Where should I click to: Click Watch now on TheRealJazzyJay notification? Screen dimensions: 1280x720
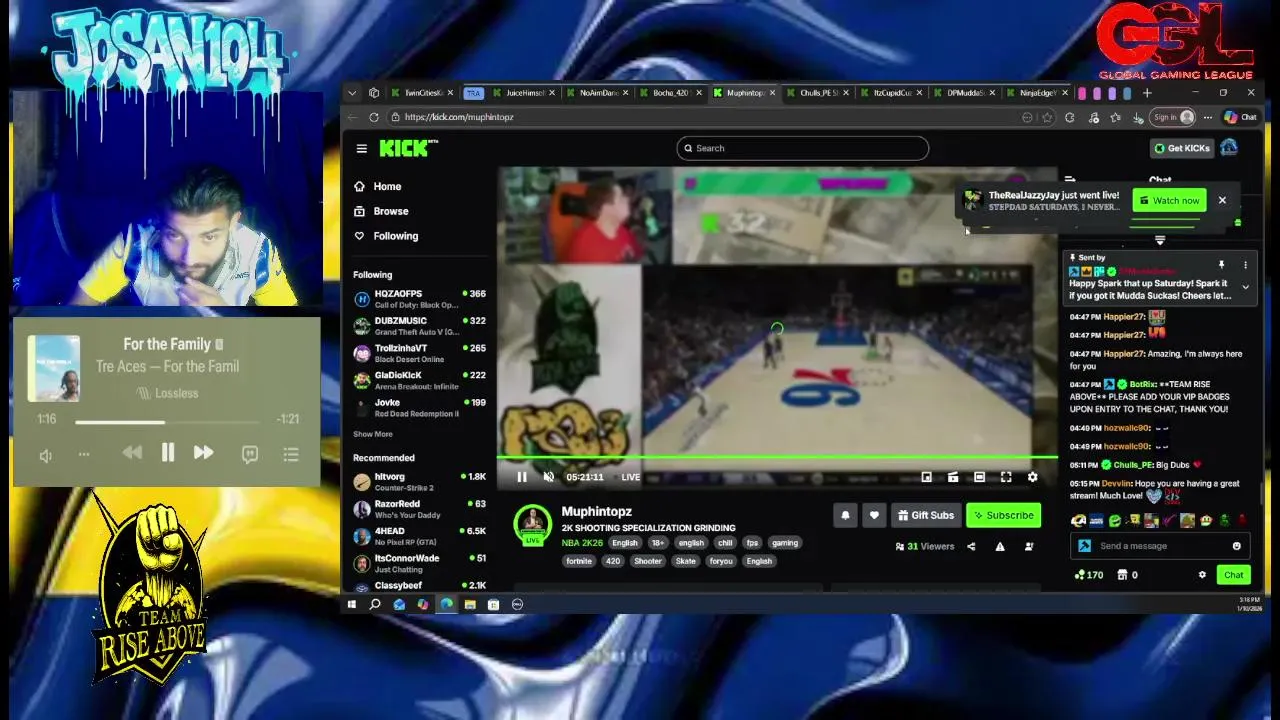pyautogui.click(x=1170, y=200)
